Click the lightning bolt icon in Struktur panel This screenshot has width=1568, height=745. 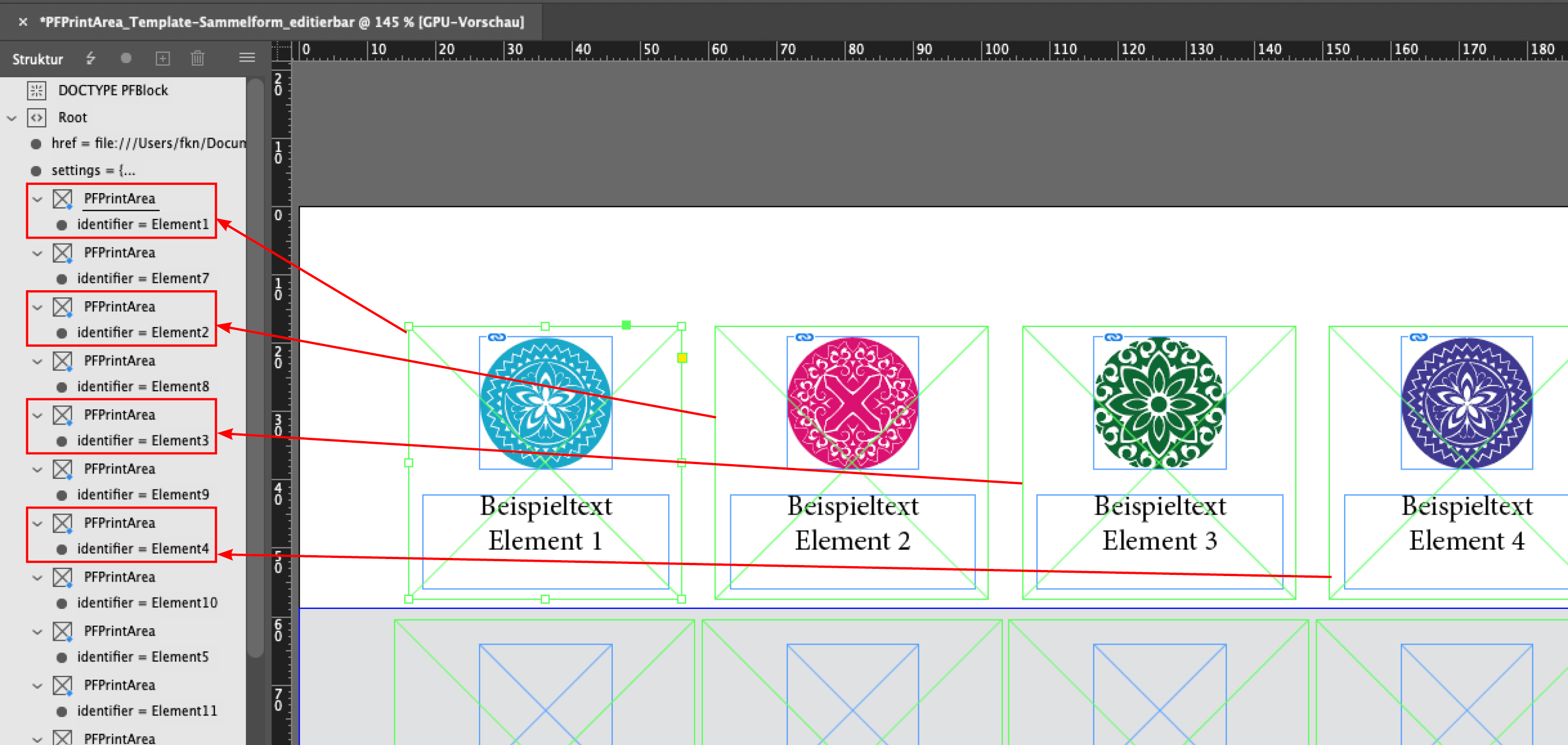(91, 59)
